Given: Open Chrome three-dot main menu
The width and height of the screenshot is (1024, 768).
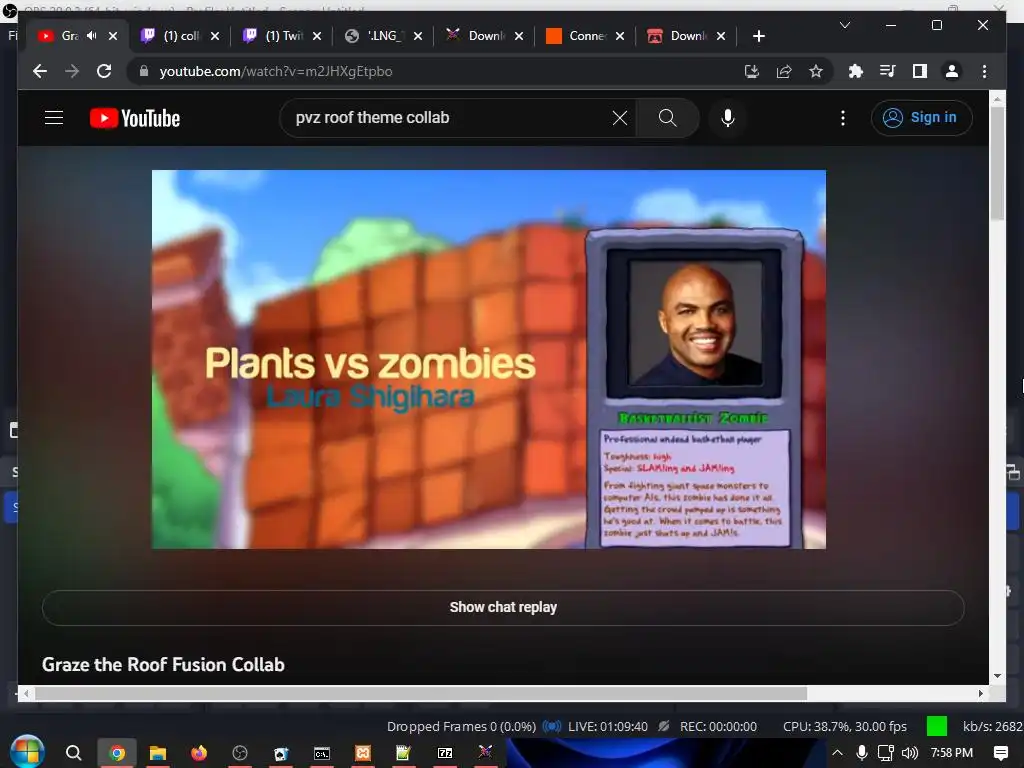Looking at the screenshot, I should tap(984, 71).
